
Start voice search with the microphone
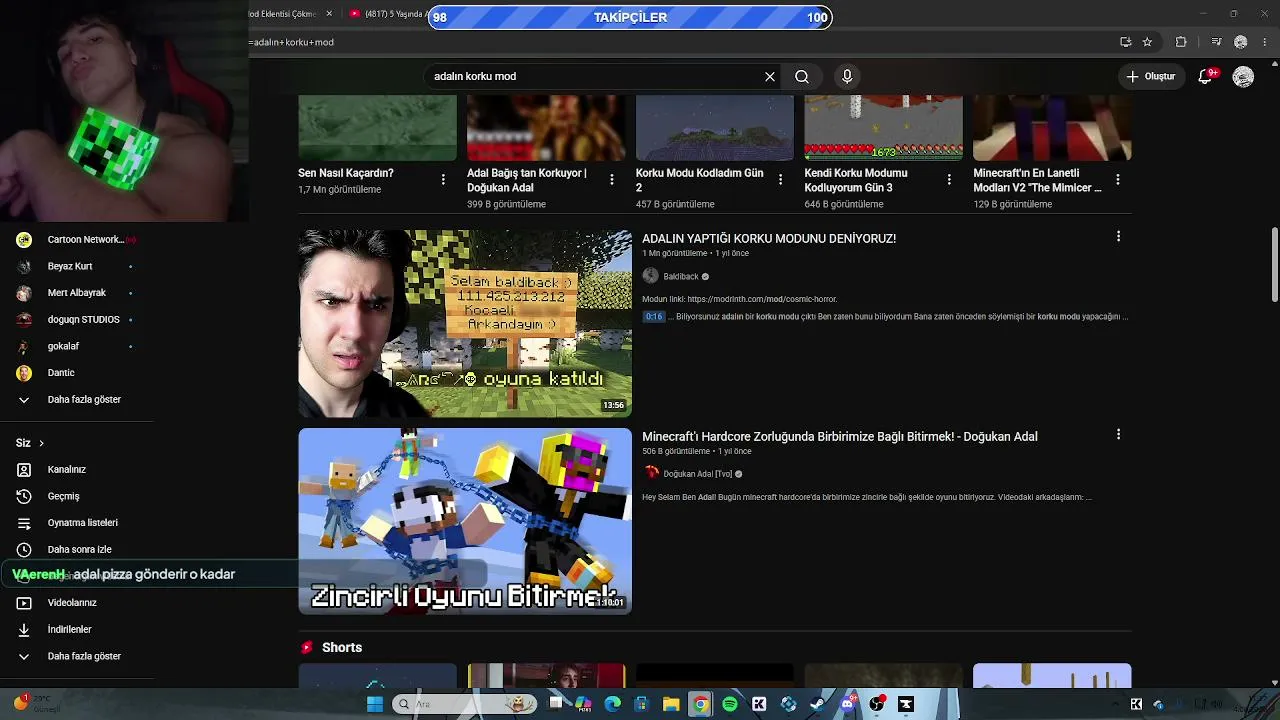click(x=847, y=76)
